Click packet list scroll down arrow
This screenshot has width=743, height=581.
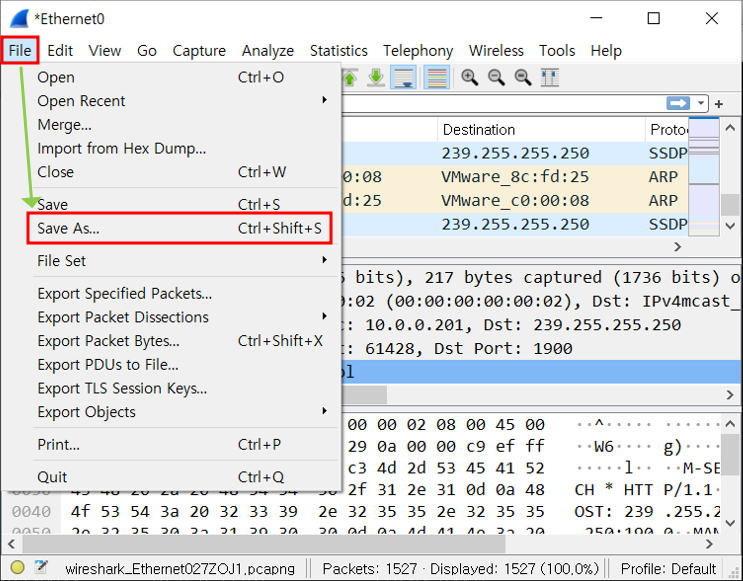click(x=730, y=226)
